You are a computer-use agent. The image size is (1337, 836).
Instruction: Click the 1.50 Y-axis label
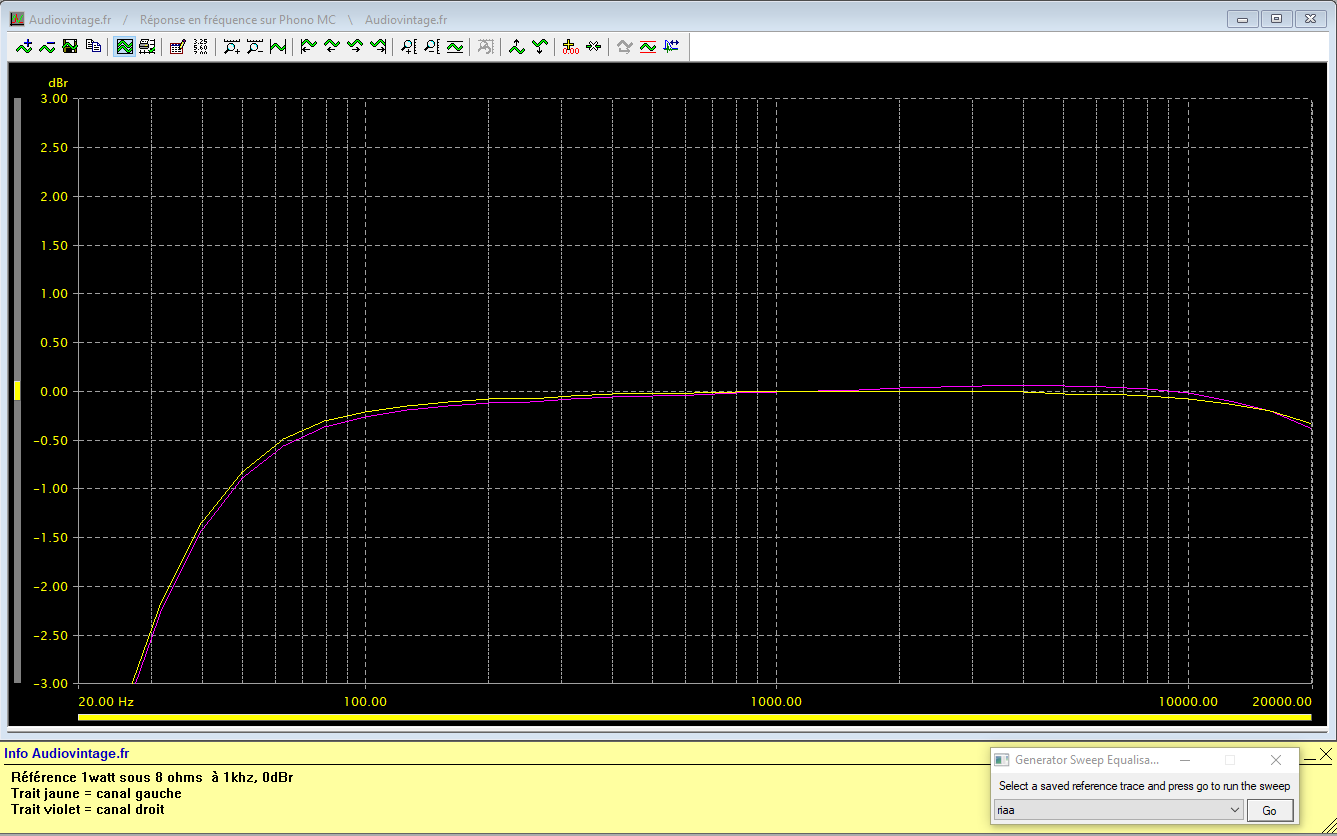[x=54, y=245]
